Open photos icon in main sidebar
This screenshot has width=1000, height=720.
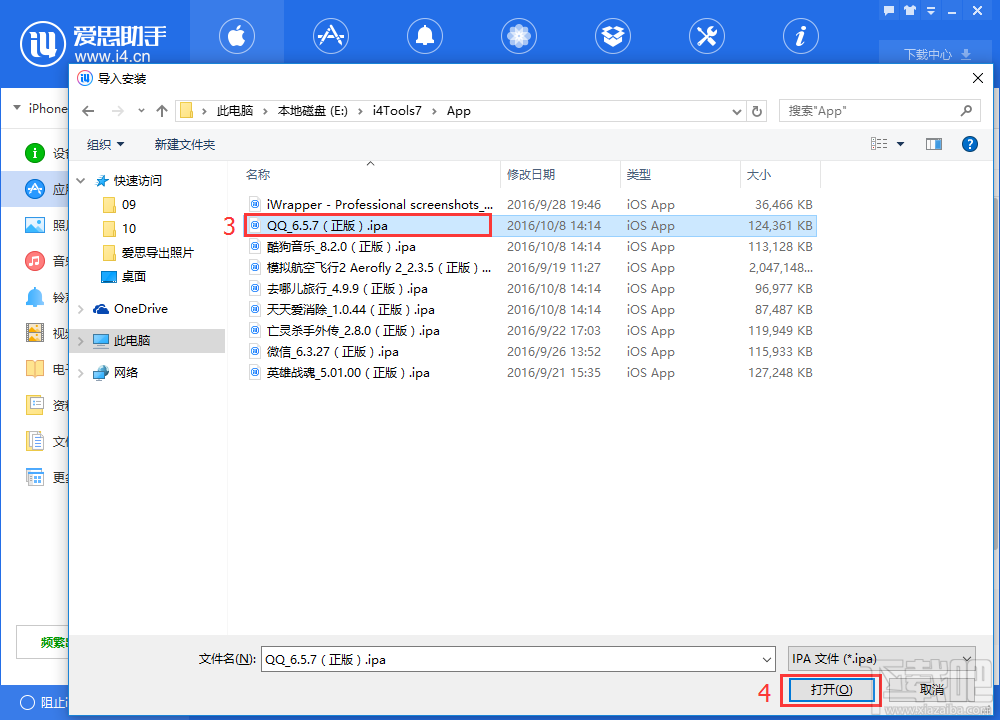pyautogui.click(x=34, y=225)
